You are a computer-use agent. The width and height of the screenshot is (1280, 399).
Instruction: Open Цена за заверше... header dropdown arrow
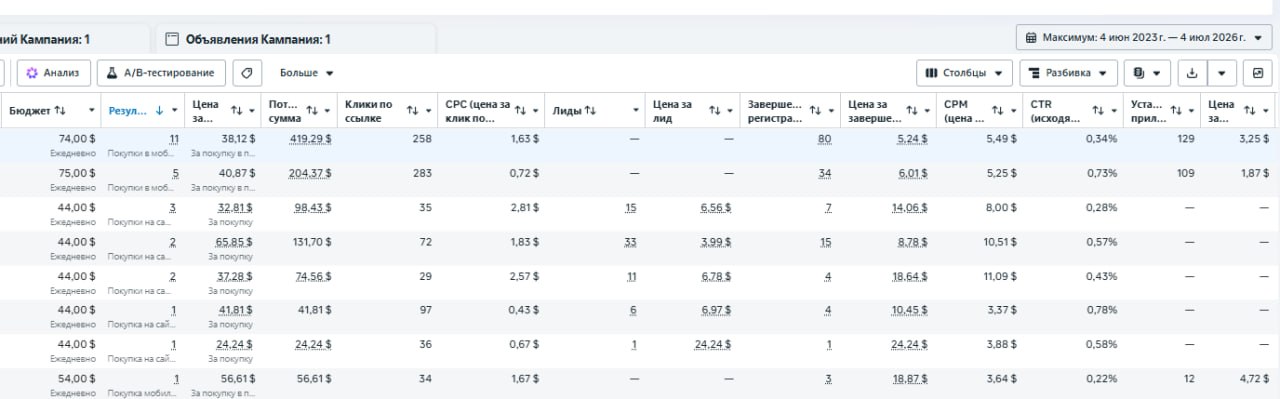tap(928, 110)
